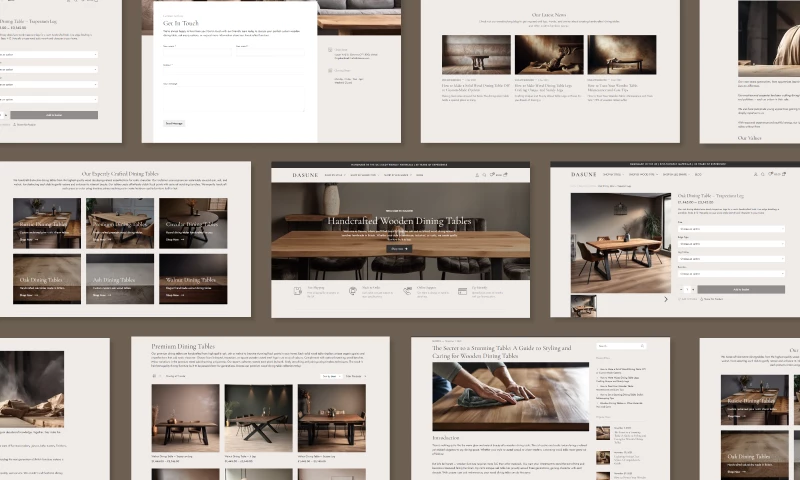
Task: Click Made to Order icon on homepage
Action: [x=353, y=291]
